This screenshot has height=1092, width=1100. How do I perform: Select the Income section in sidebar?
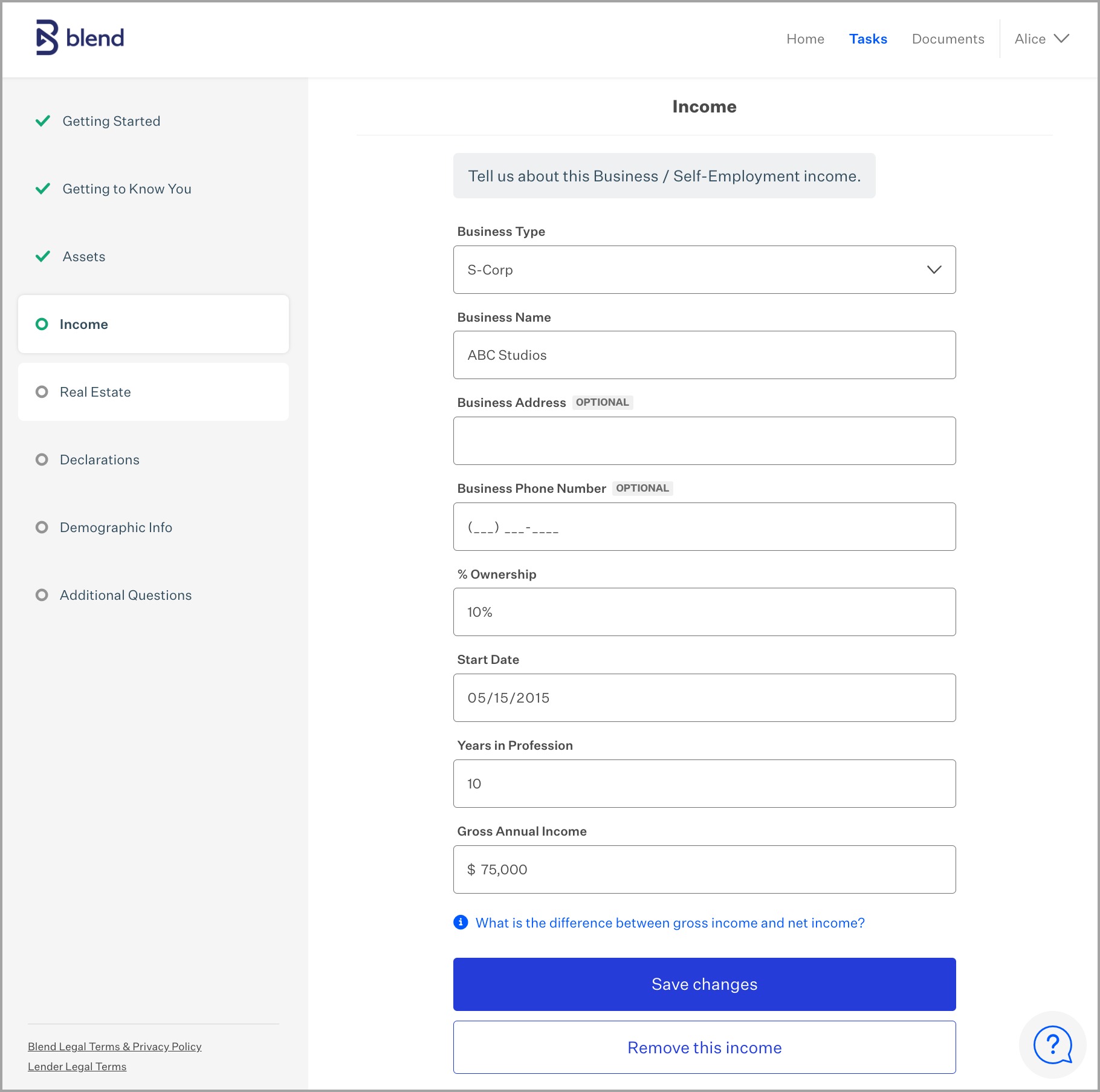(154, 324)
